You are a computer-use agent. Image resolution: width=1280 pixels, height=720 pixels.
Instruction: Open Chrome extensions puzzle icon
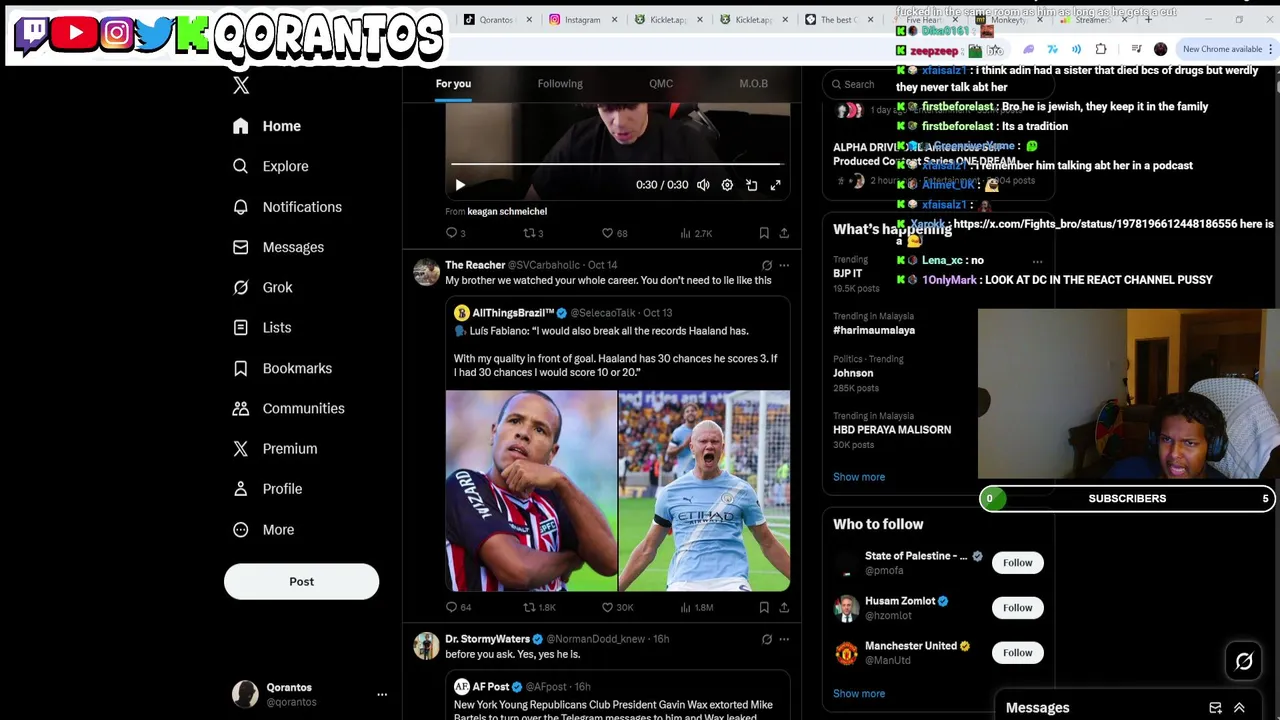point(1101,49)
